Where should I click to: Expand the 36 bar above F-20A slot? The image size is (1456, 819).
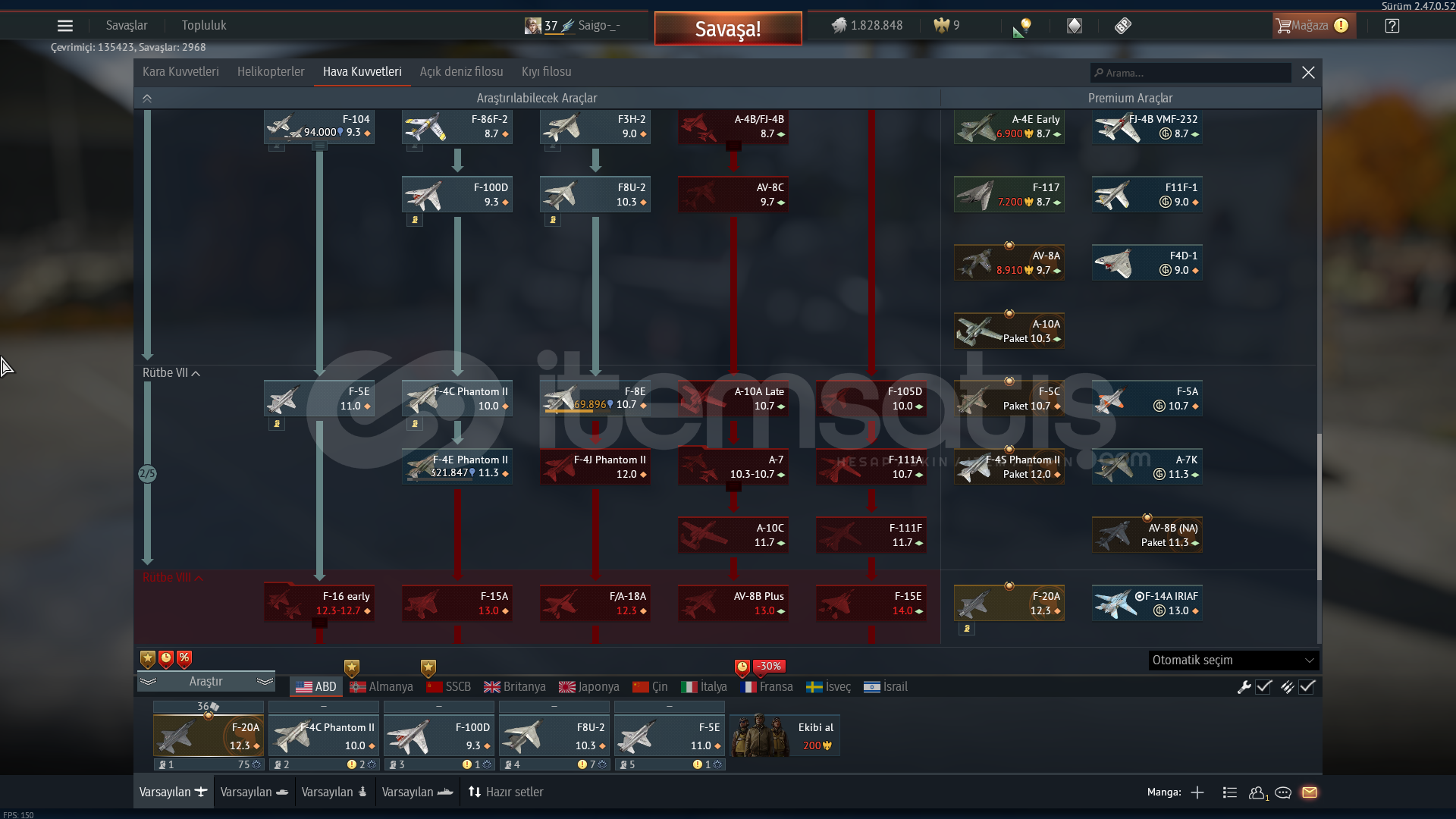coord(209,706)
